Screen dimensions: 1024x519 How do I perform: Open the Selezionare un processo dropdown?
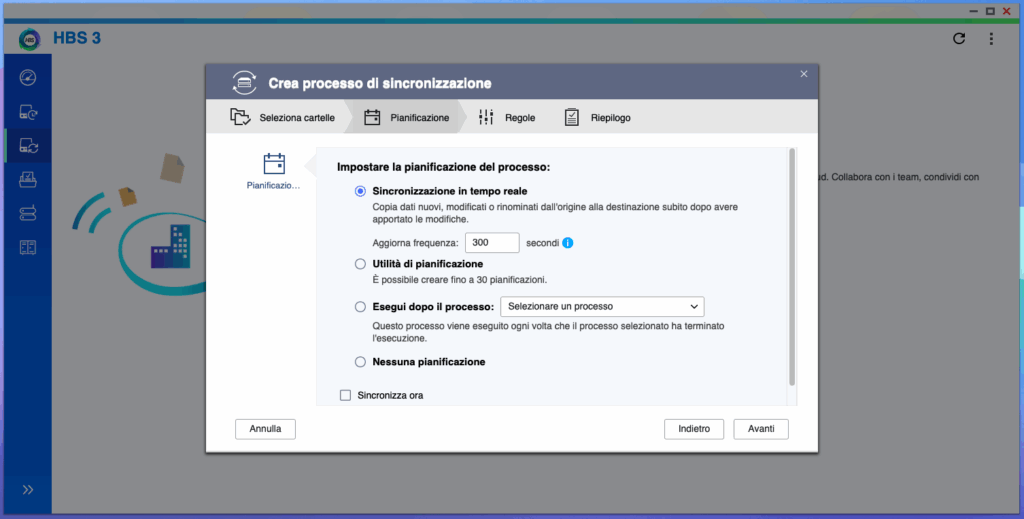[x=602, y=307]
